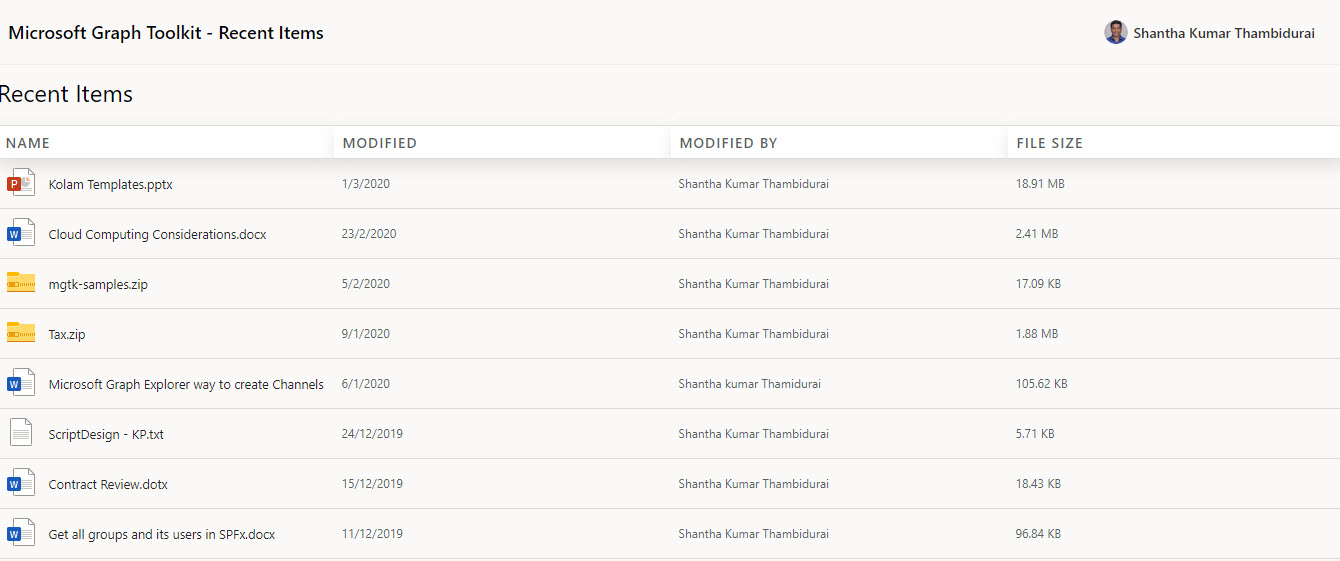
Task: Select the modified date 23/2/2020
Action: [369, 234]
